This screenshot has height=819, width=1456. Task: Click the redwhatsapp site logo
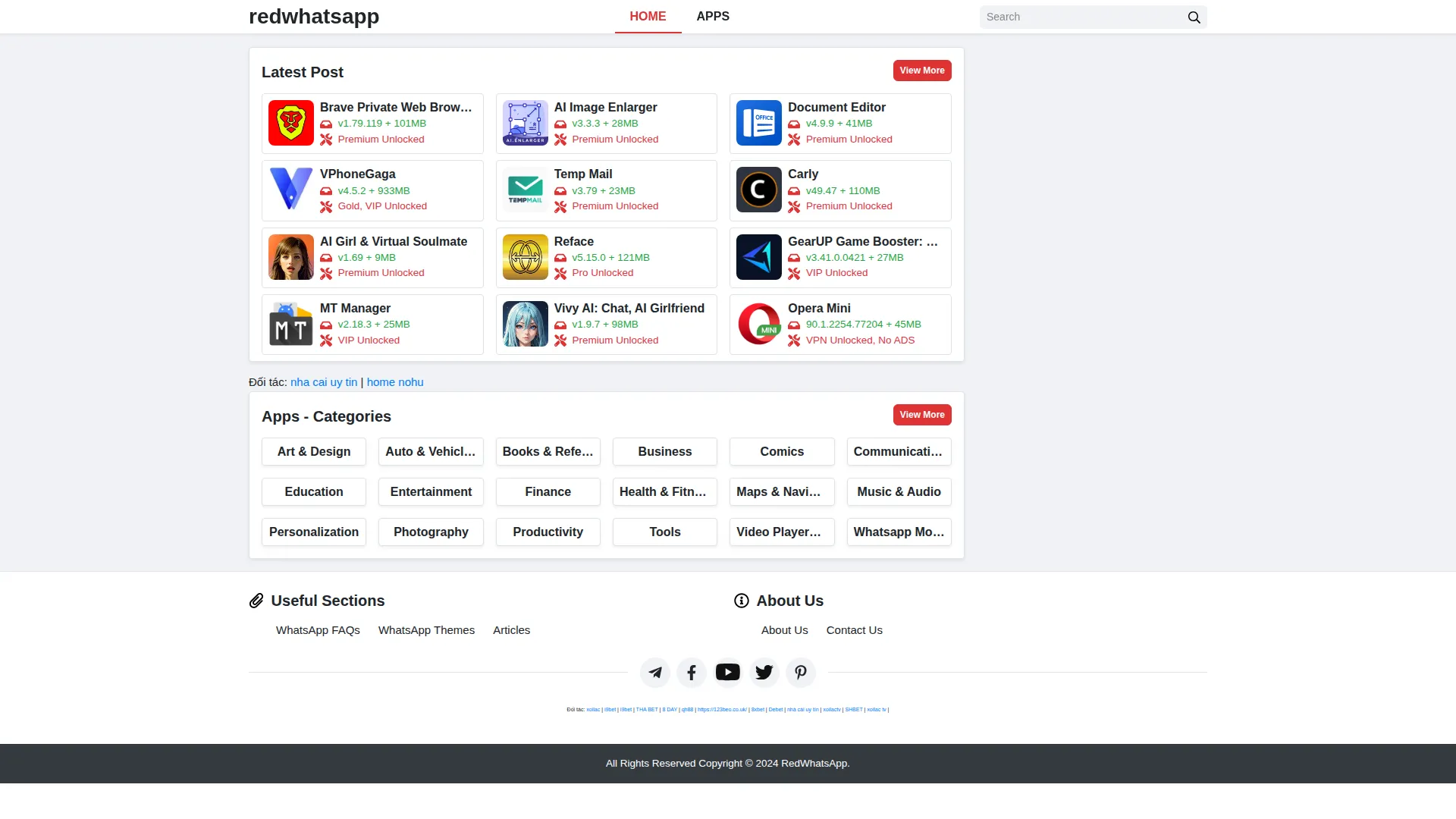tap(314, 16)
